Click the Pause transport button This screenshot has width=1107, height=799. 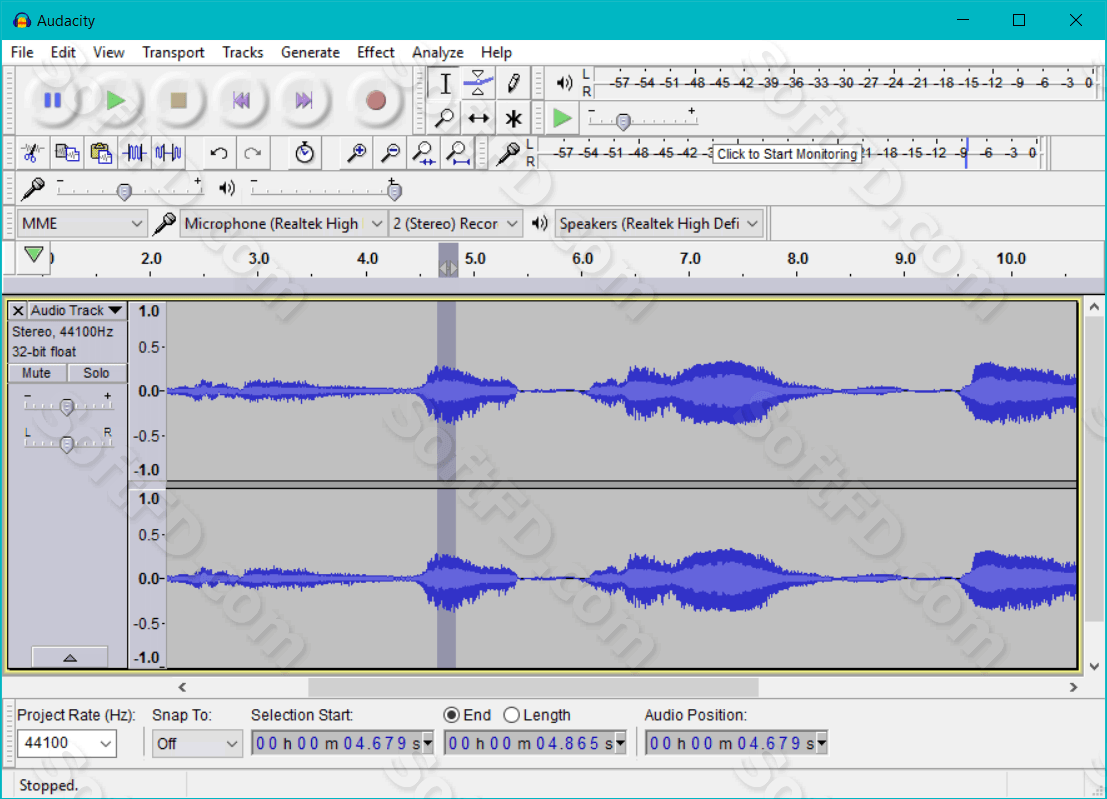coord(53,100)
